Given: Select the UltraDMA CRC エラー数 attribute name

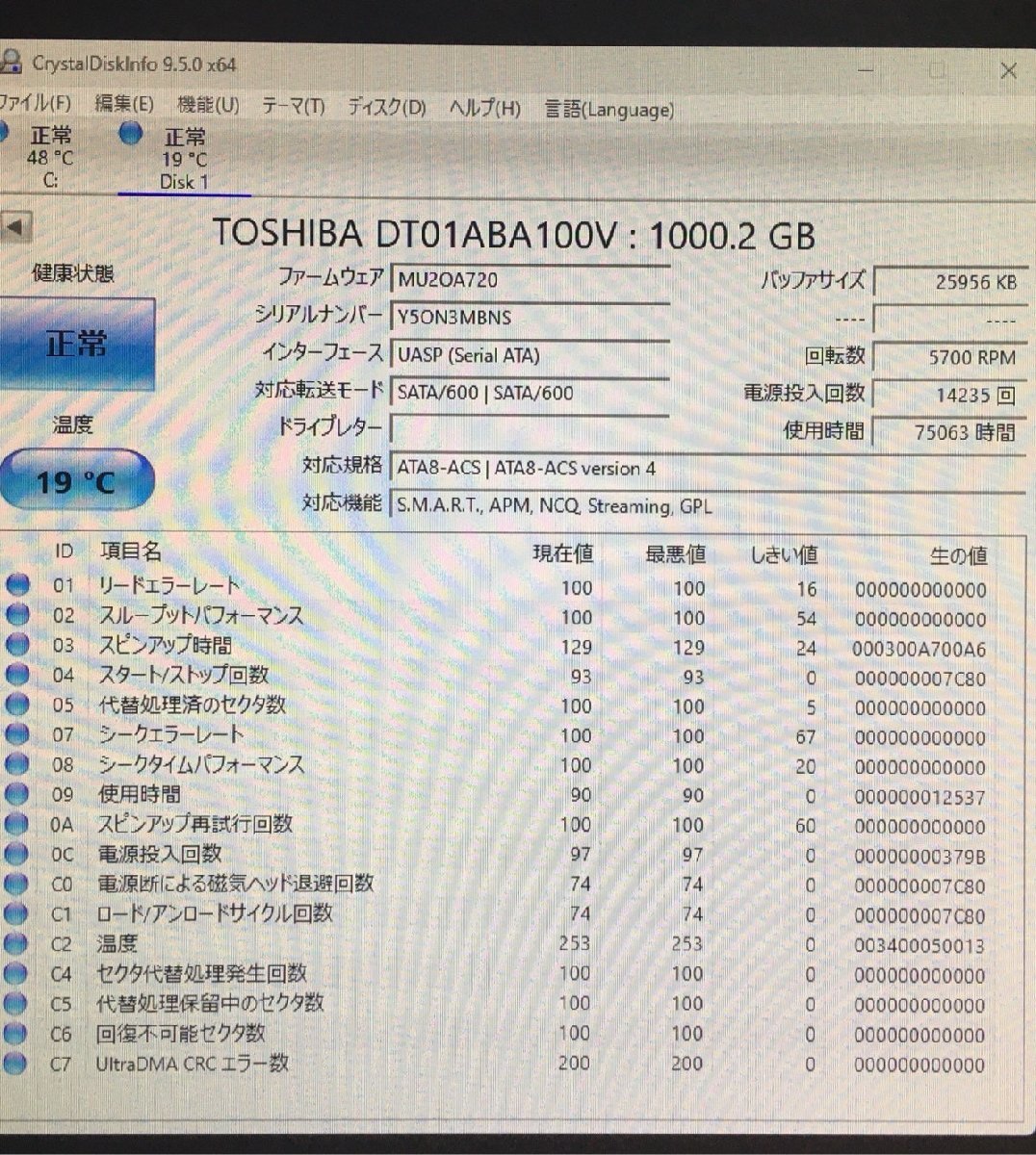Looking at the screenshot, I should [192, 1064].
